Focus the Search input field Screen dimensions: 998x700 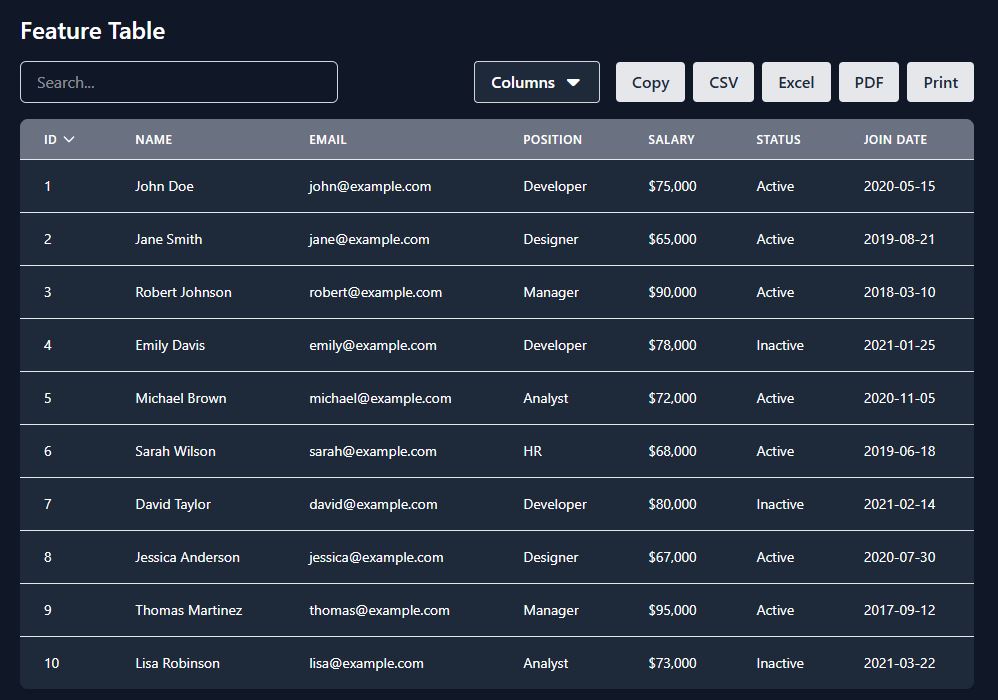(x=179, y=82)
